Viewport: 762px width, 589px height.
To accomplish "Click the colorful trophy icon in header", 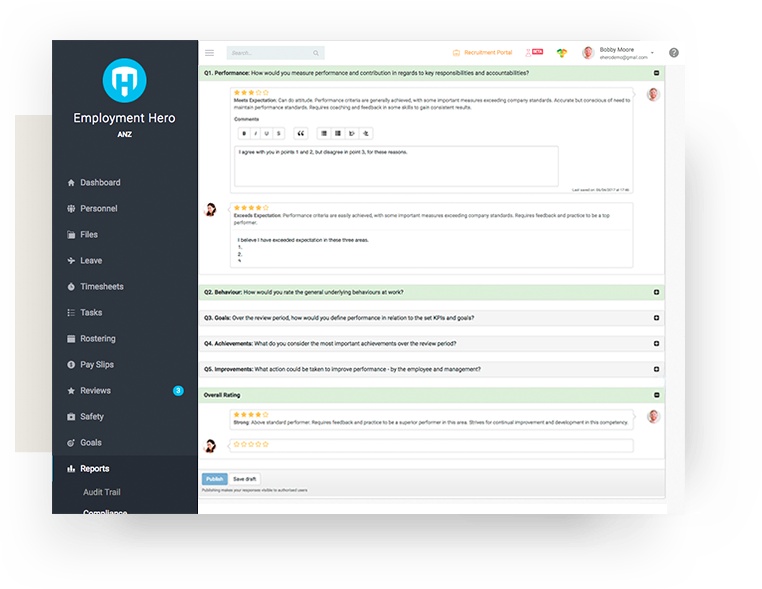I will pos(562,53).
